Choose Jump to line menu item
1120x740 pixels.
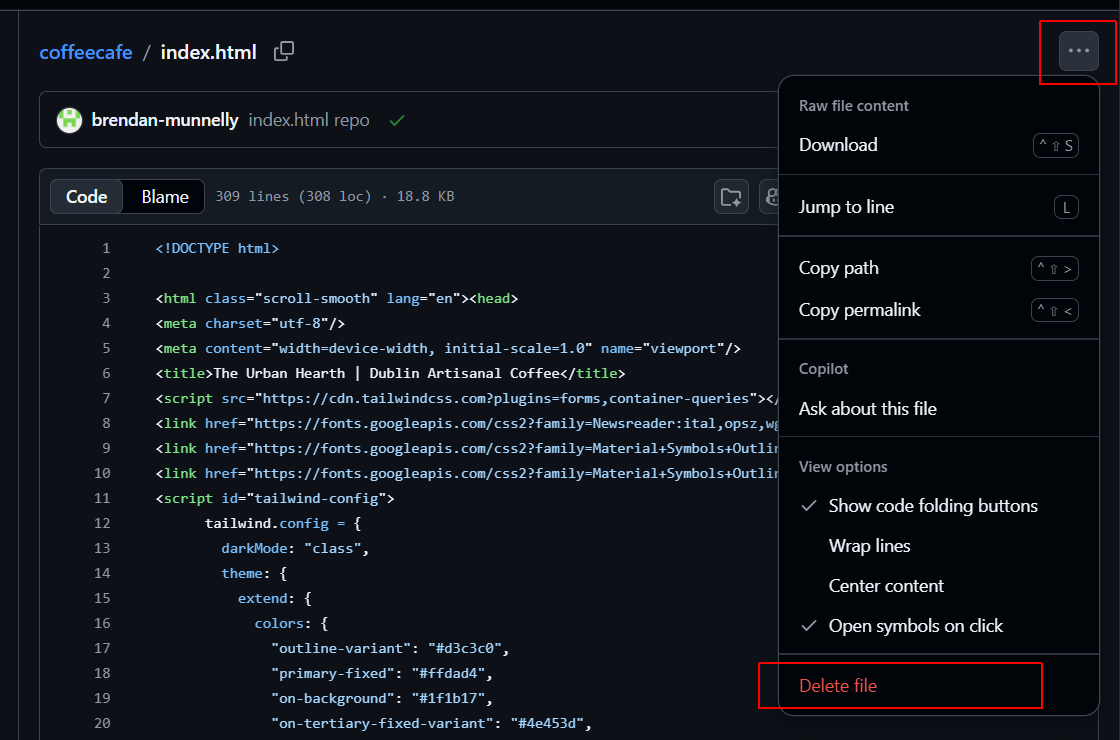point(939,207)
